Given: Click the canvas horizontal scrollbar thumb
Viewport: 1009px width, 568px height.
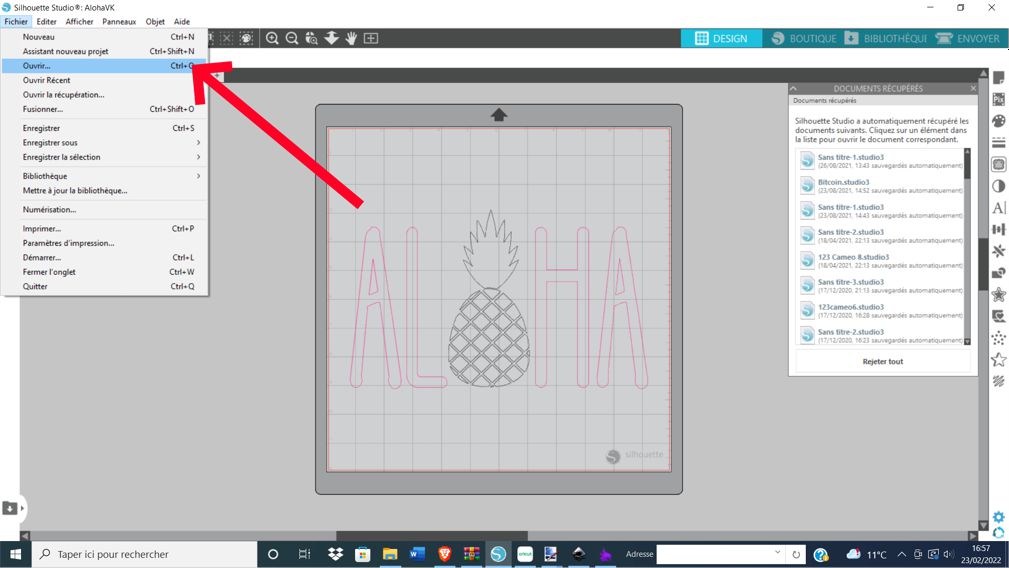Looking at the screenshot, I should pyautogui.click(x=432, y=536).
